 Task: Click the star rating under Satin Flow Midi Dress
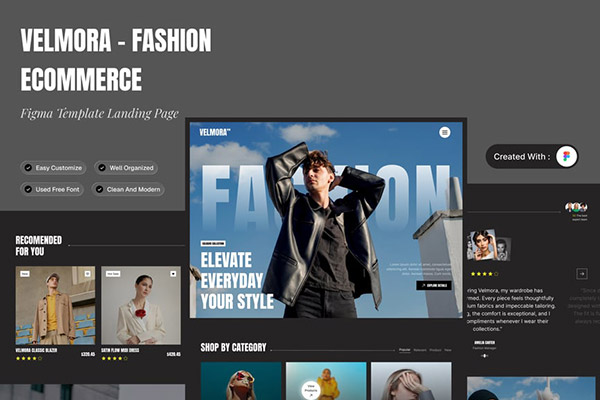pyautogui.click(x=115, y=359)
